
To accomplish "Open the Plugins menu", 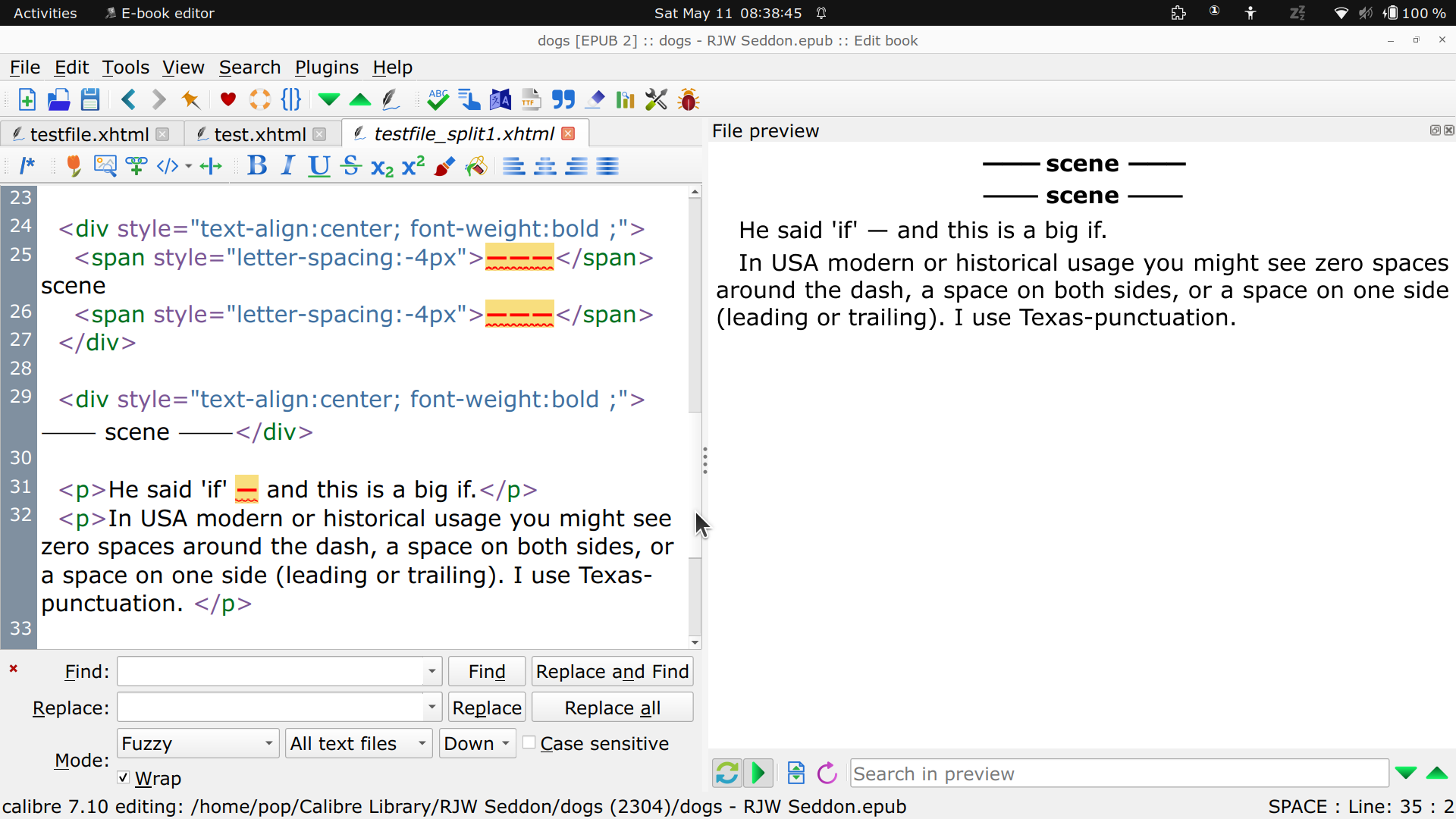I will [x=326, y=67].
